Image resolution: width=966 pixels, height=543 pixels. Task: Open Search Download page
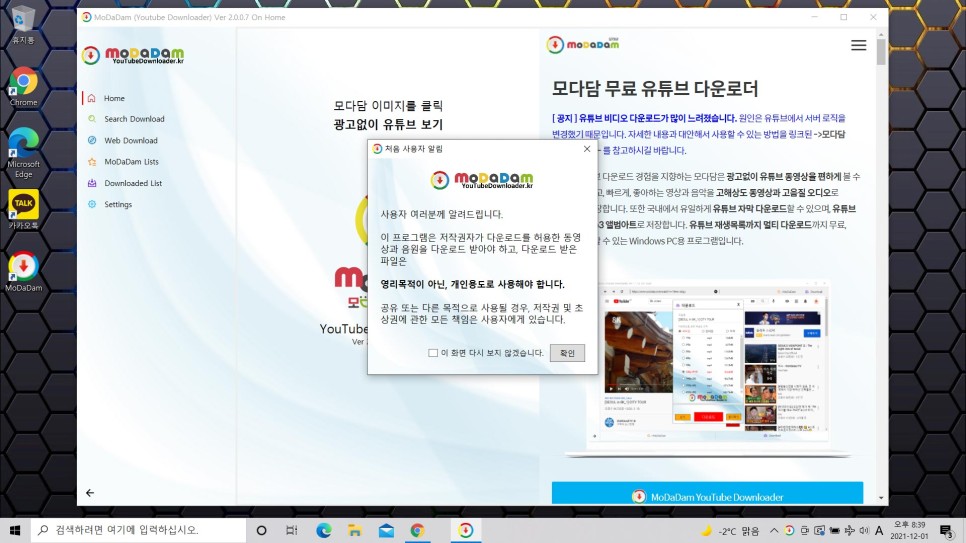point(134,119)
